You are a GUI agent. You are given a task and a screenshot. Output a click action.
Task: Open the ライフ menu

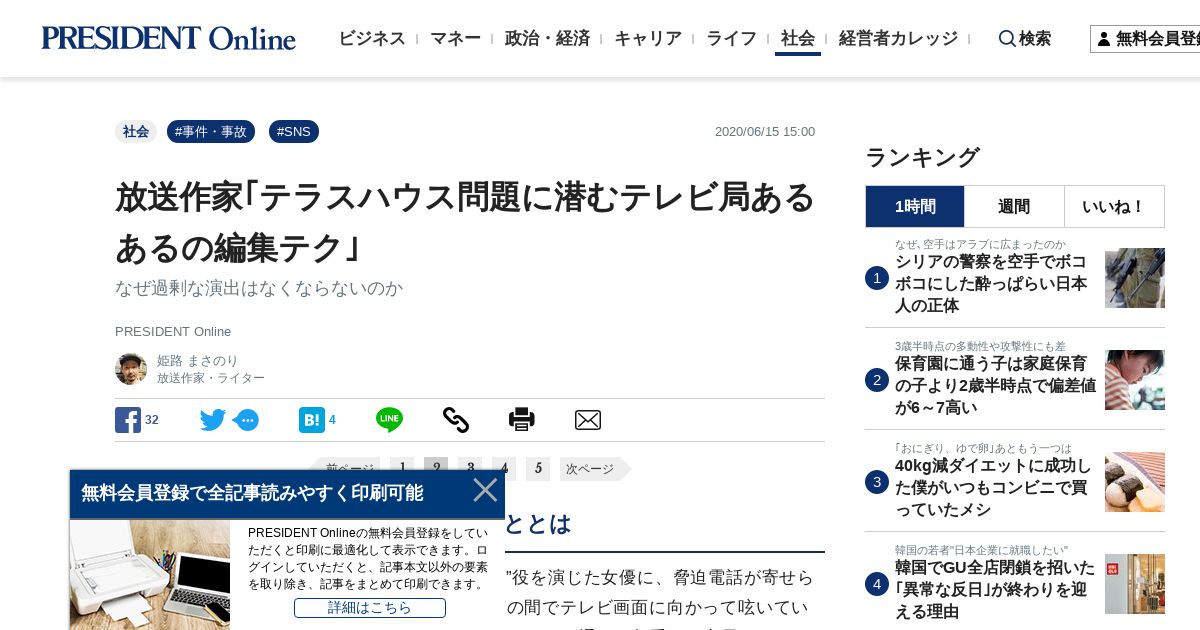tap(731, 38)
